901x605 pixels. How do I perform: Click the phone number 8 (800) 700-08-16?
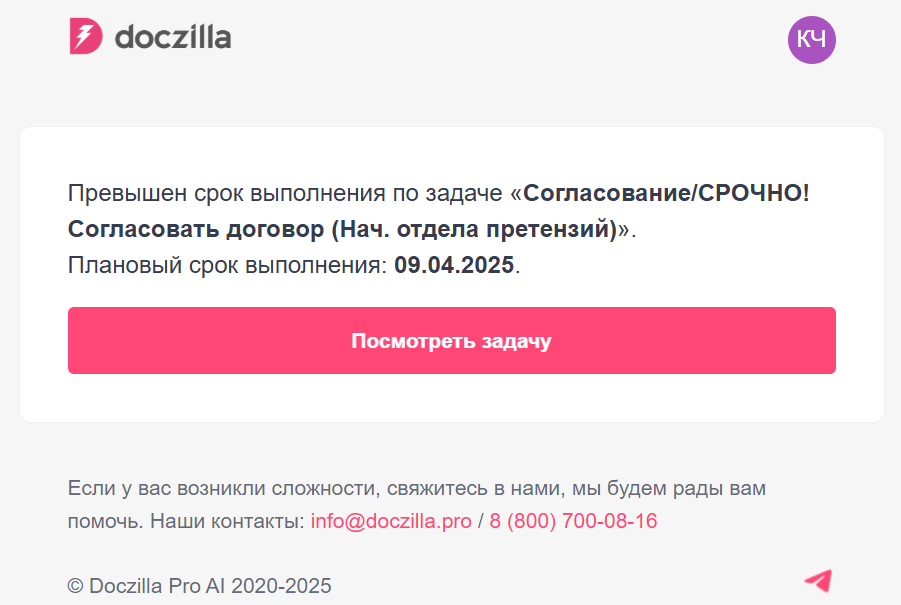pos(573,521)
